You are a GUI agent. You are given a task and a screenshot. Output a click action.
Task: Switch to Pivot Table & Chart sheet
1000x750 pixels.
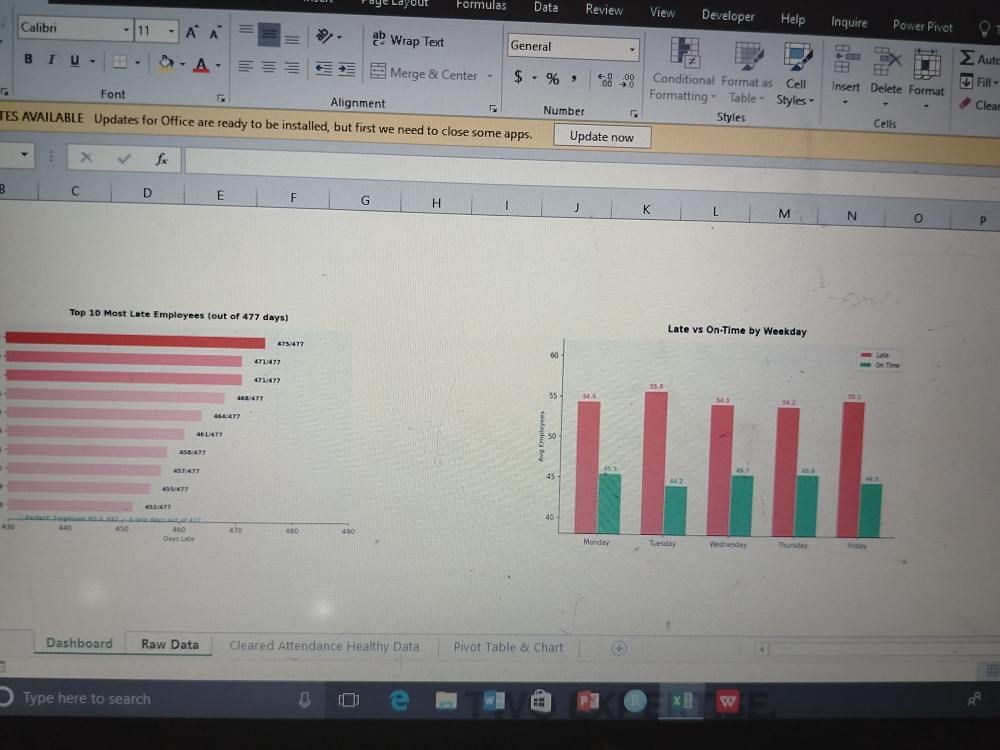[x=508, y=647]
